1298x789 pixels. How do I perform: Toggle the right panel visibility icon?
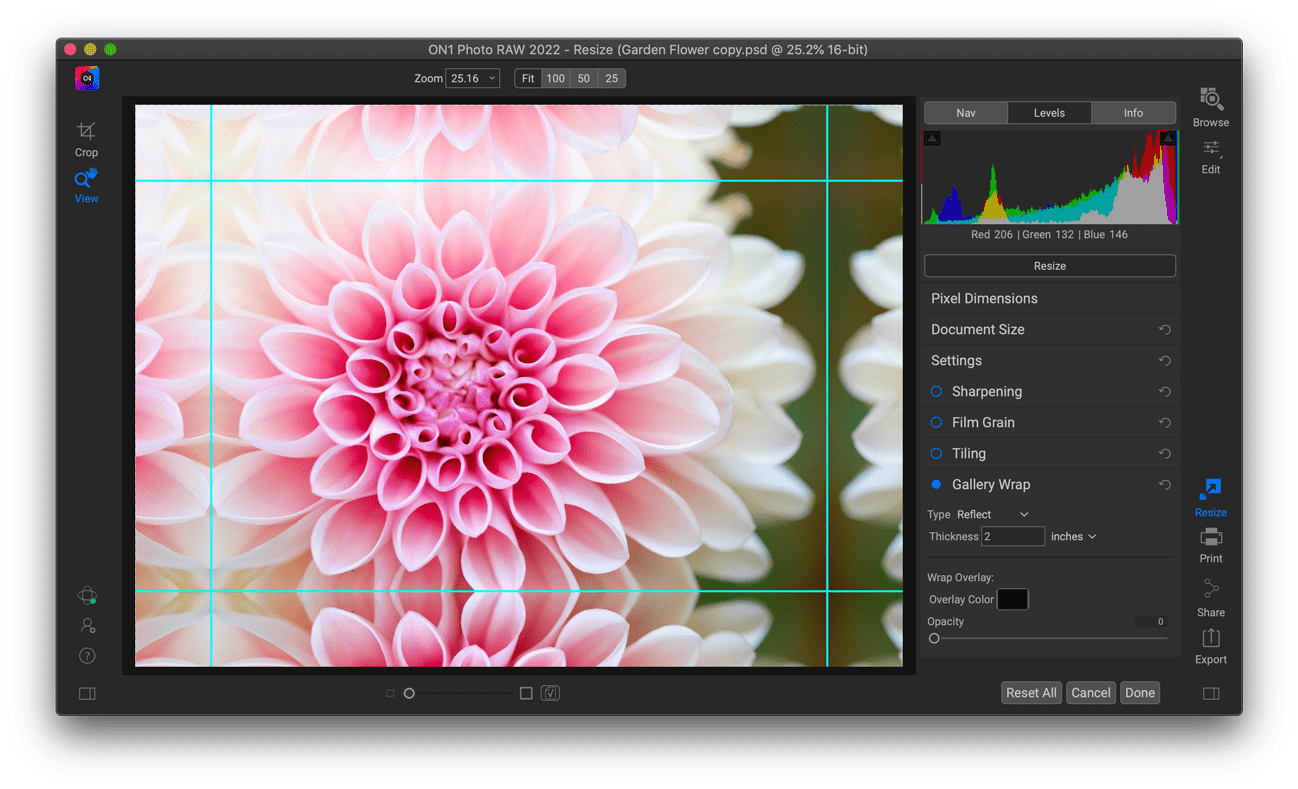click(x=1211, y=693)
